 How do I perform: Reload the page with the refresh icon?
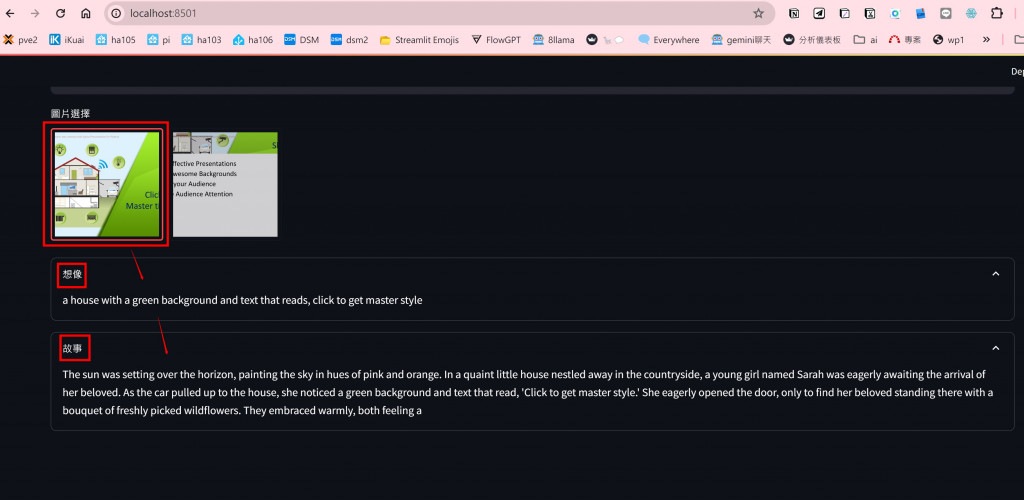coord(60,13)
